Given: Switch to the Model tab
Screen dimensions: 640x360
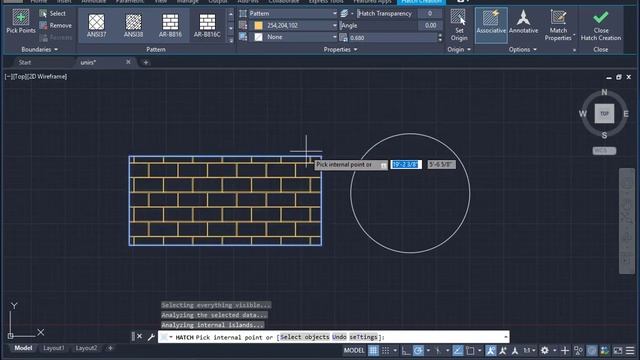Looking at the screenshot, I should coord(23,348).
